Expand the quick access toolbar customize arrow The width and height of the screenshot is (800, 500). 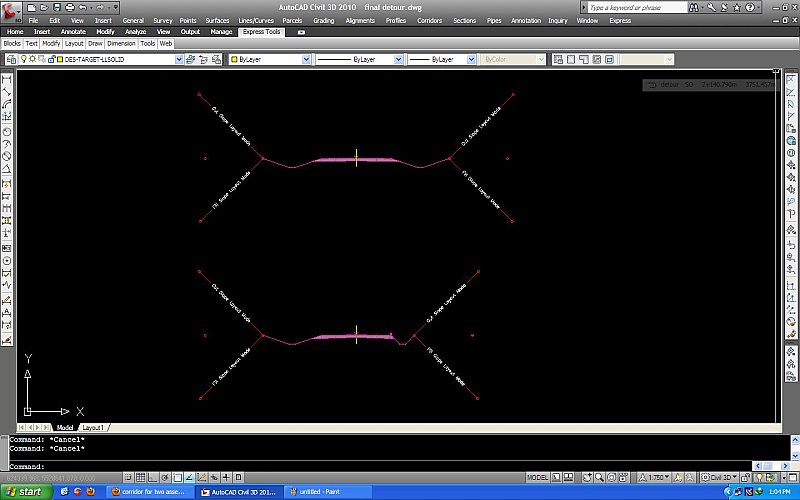pyautogui.click(x=116, y=7)
